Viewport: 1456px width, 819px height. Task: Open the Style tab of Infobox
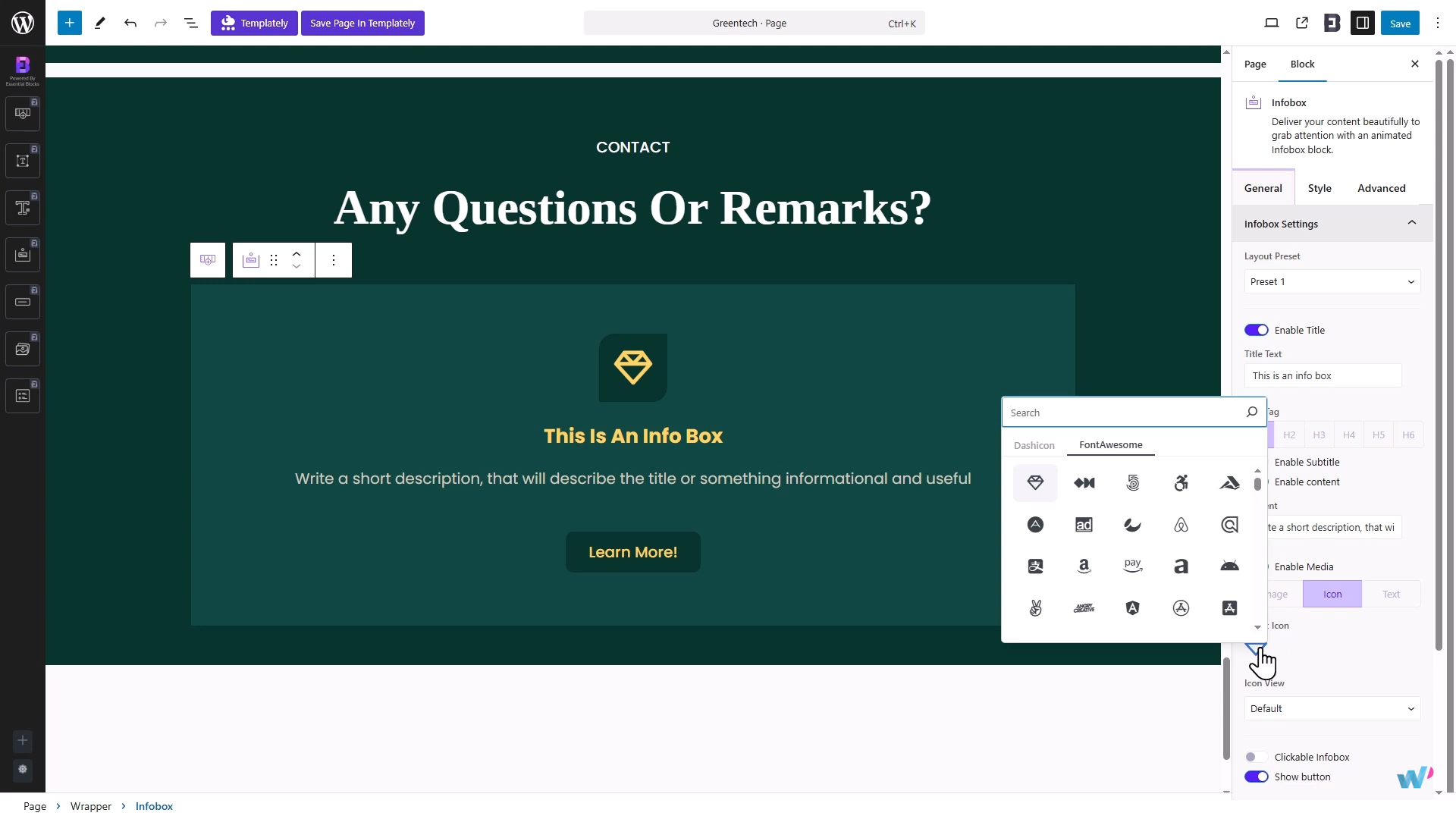[1319, 188]
